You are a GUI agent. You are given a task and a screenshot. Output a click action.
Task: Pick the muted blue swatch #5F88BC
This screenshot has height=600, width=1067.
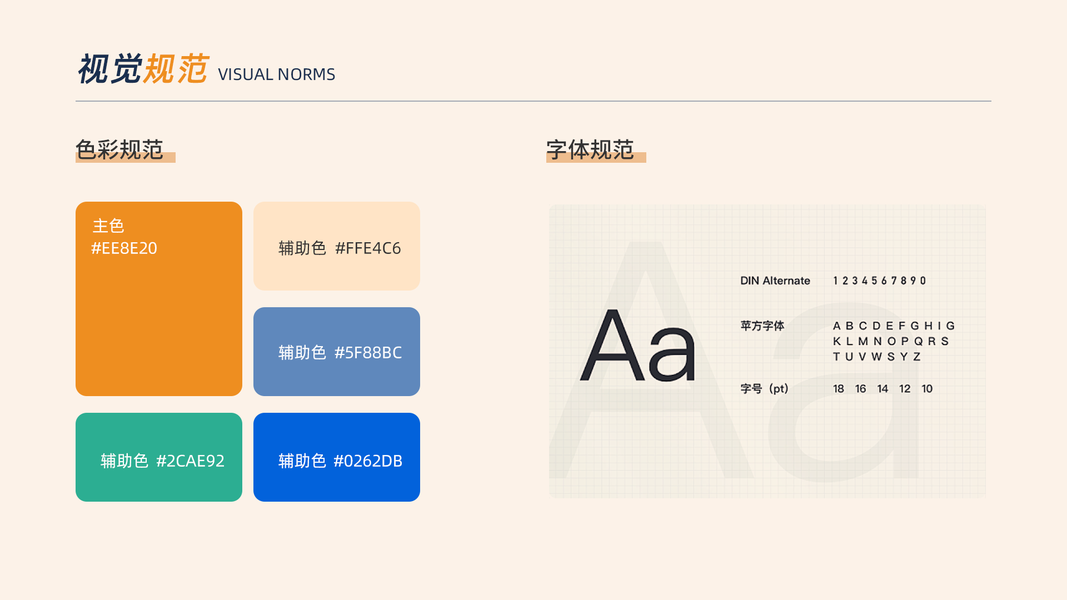point(337,352)
